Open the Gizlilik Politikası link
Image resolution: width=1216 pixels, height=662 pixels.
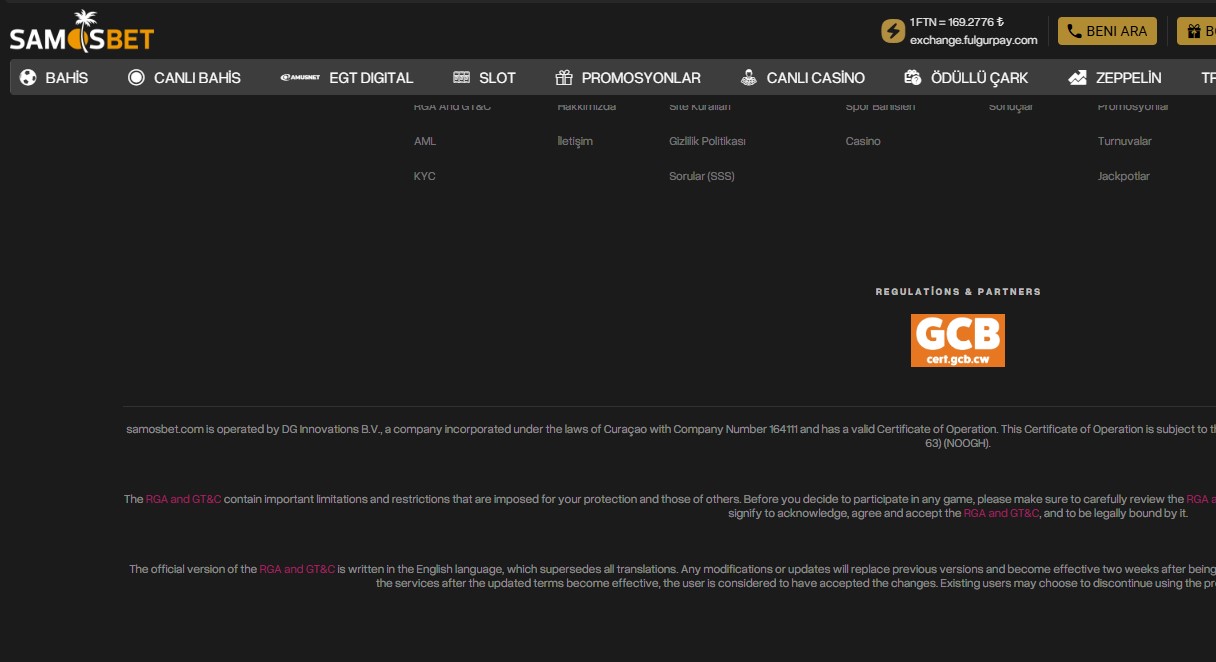(x=707, y=141)
